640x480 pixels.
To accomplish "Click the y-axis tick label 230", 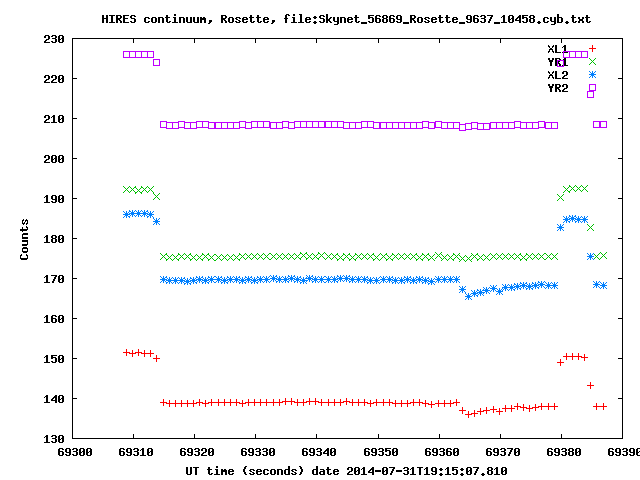I will click(x=54, y=39).
